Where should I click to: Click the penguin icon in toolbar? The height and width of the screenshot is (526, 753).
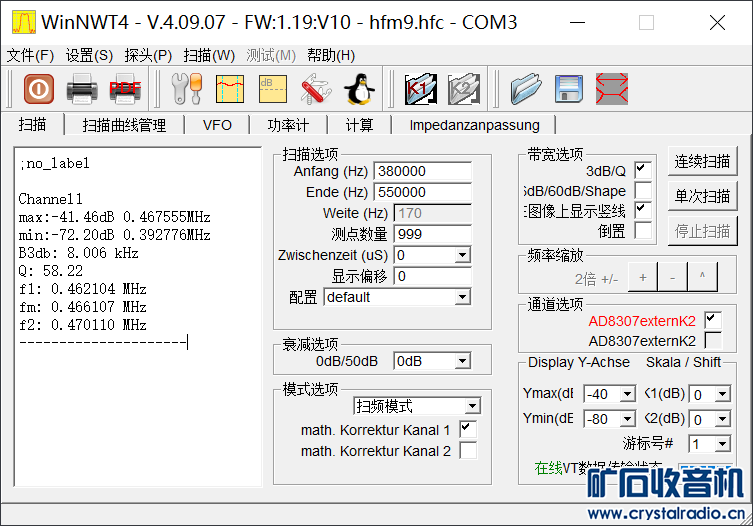(x=360, y=89)
